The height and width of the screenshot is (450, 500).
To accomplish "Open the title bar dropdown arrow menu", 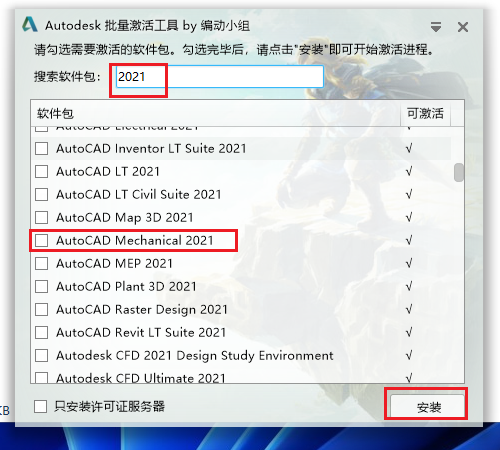I will click(x=436, y=27).
